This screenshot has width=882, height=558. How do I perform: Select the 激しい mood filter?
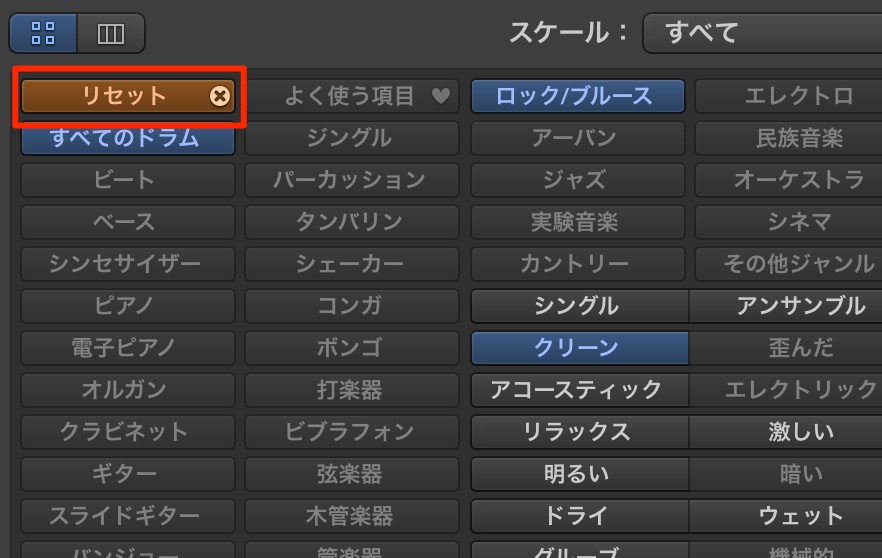click(786, 432)
